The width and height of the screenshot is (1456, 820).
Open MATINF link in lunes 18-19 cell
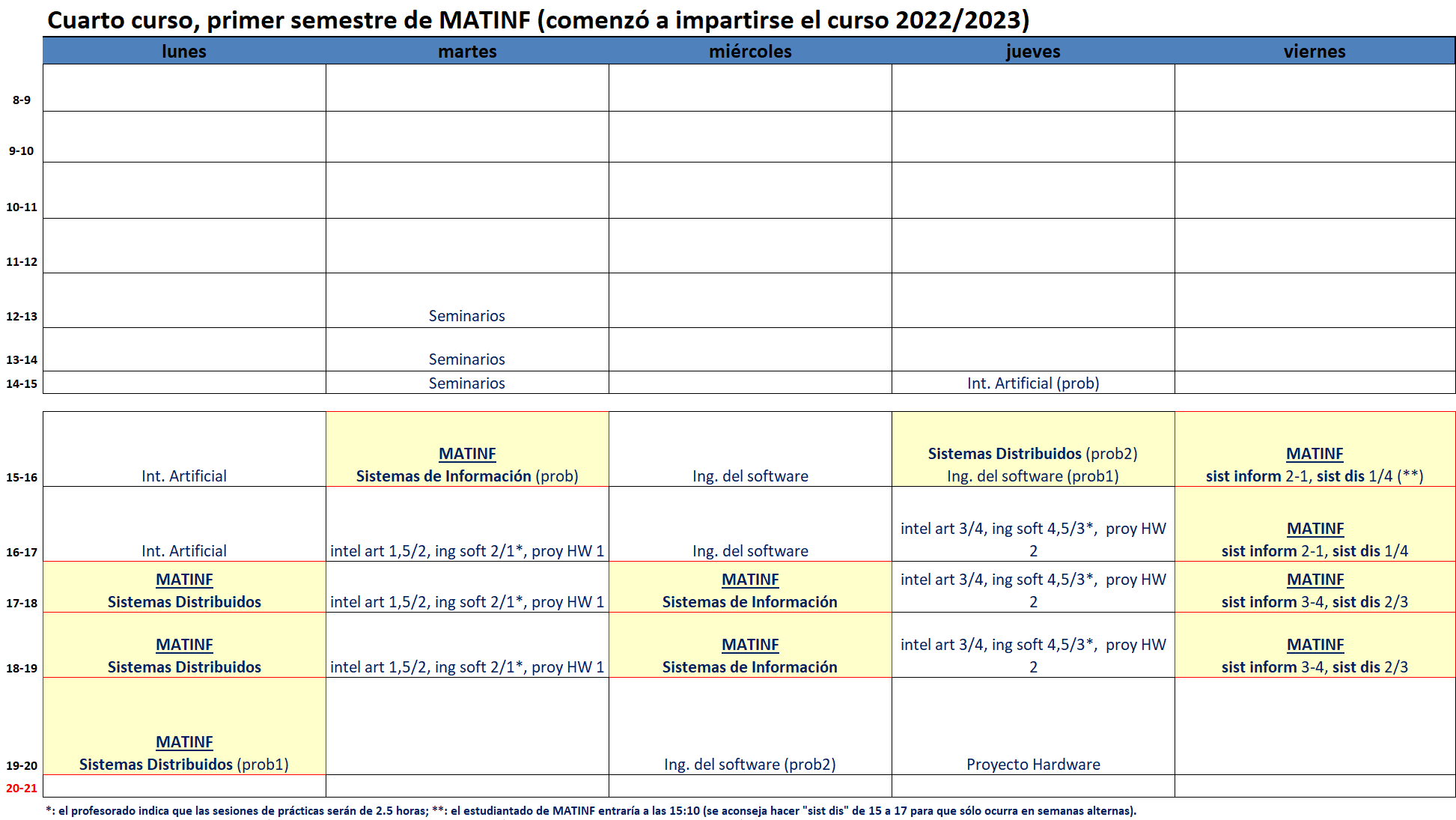click(x=184, y=645)
